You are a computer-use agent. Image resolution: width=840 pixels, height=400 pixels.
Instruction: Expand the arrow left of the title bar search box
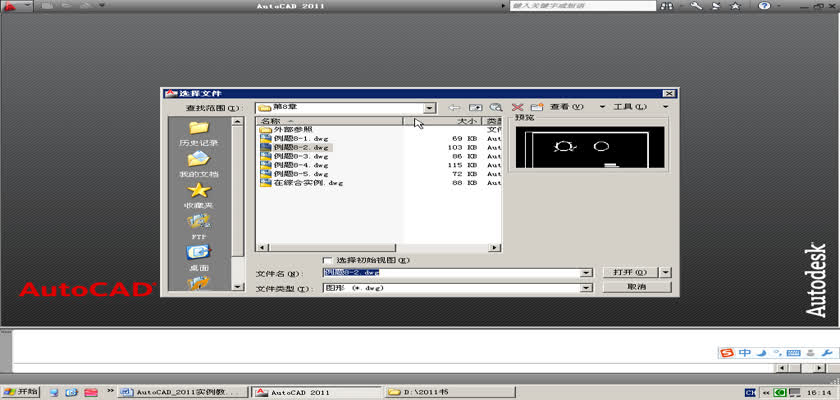click(x=504, y=6)
